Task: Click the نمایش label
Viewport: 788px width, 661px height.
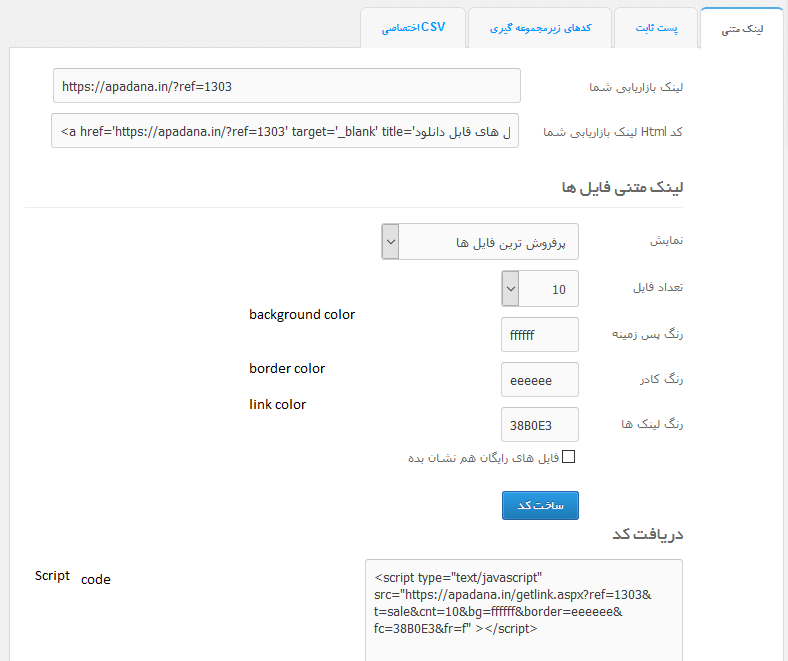Action: click(x=666, y=240)
